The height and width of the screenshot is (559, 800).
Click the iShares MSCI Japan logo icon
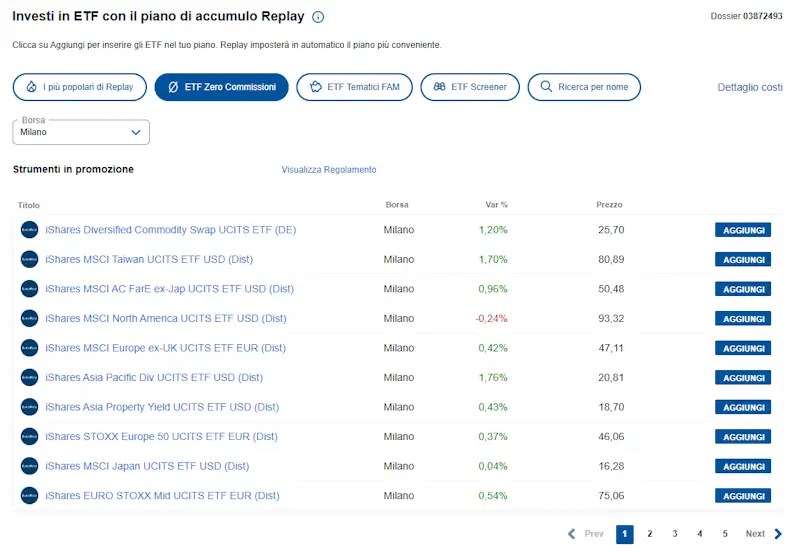point(29,466)
